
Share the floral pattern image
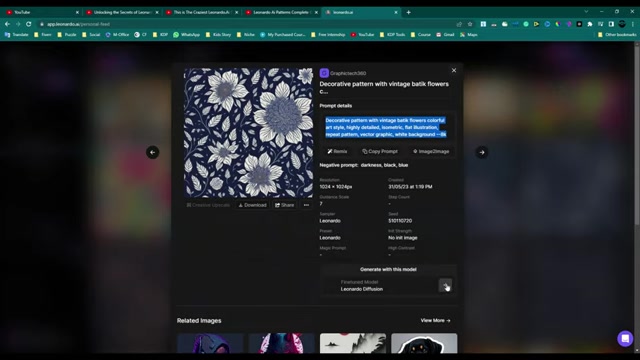click(284, 205)
